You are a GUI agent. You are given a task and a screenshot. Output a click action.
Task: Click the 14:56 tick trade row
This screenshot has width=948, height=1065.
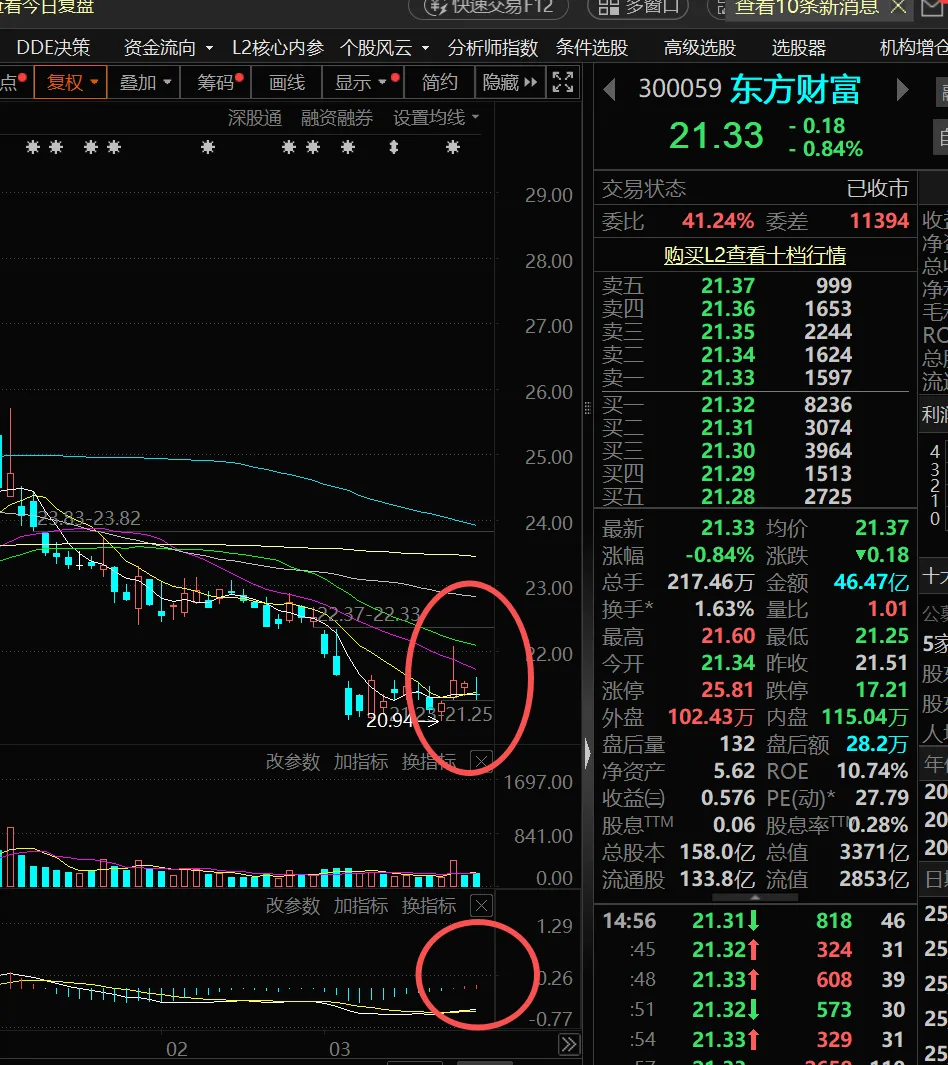point(754,921)
